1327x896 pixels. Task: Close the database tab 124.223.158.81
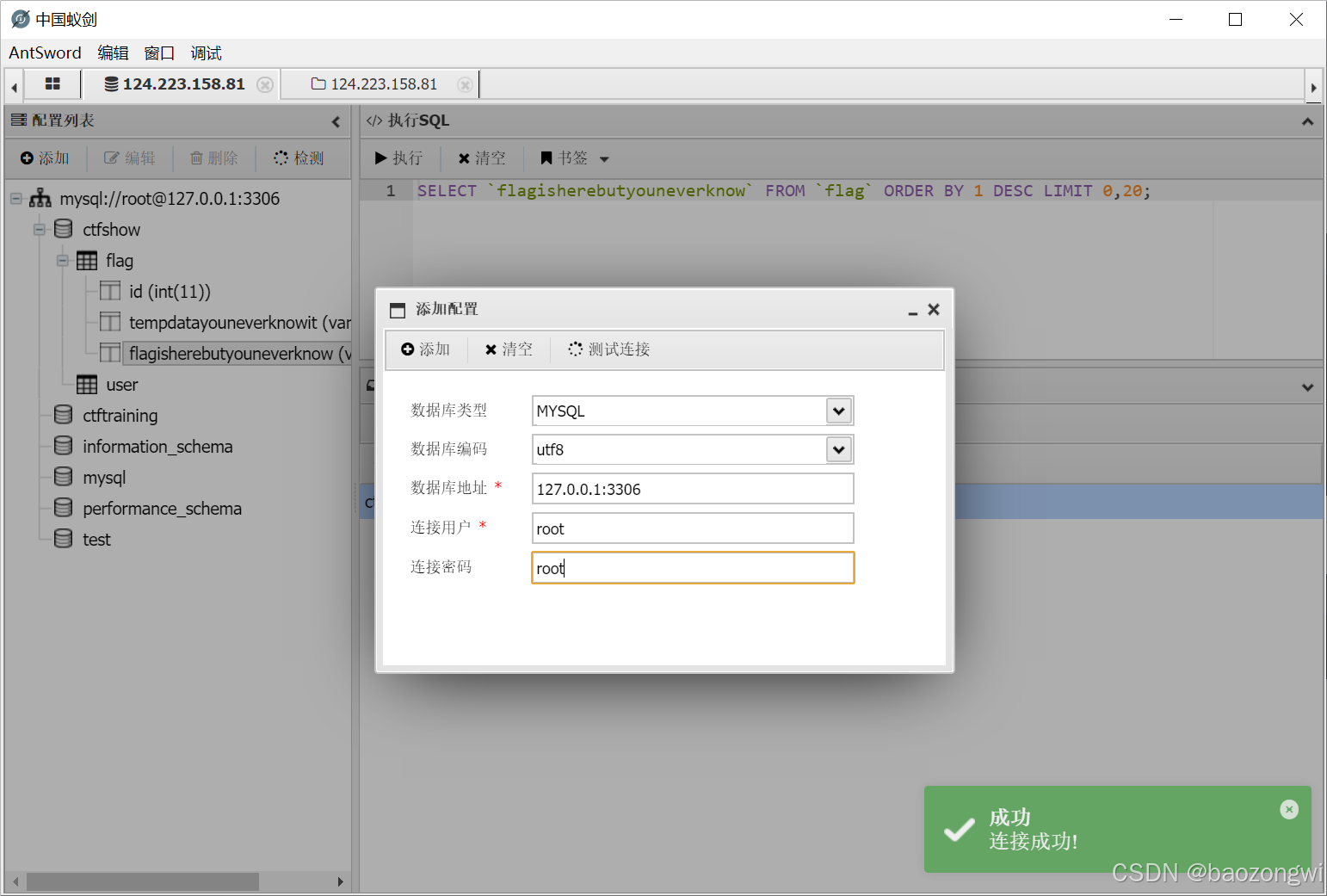tap(265, 84)
